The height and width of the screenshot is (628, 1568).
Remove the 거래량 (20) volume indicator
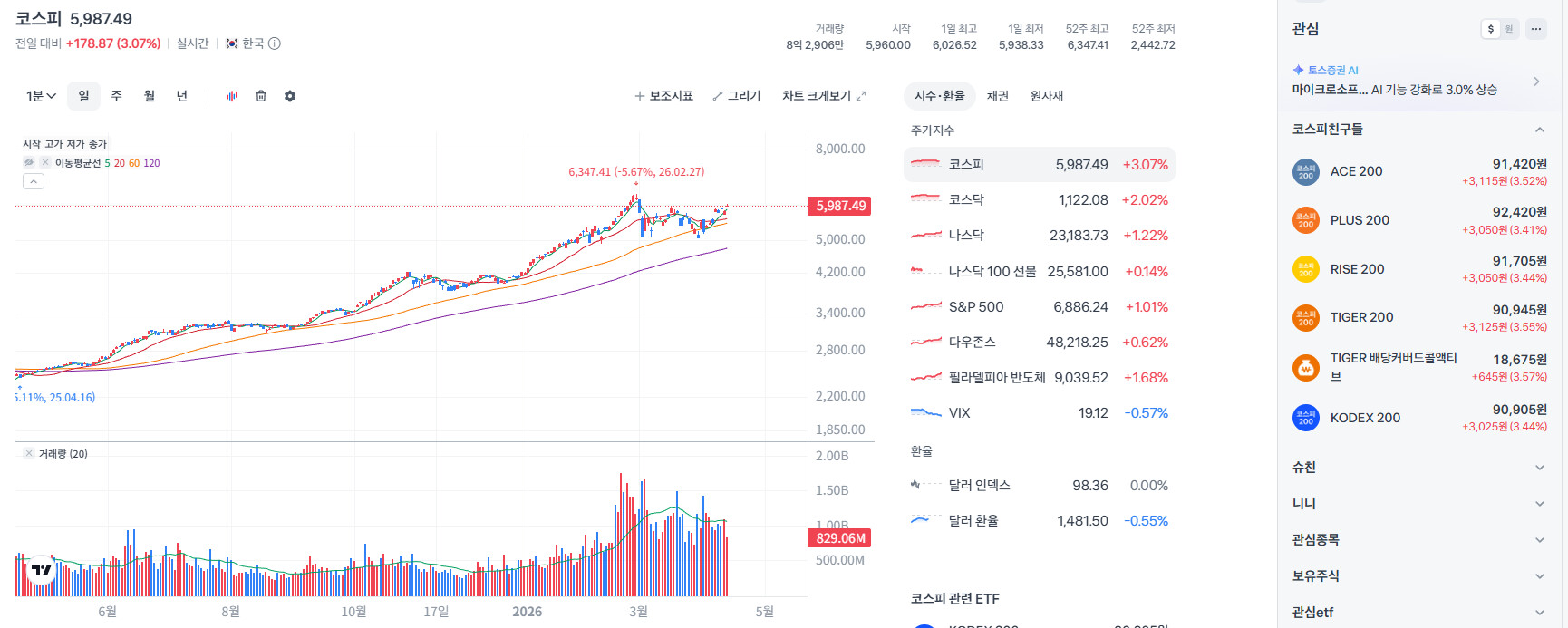29,454
